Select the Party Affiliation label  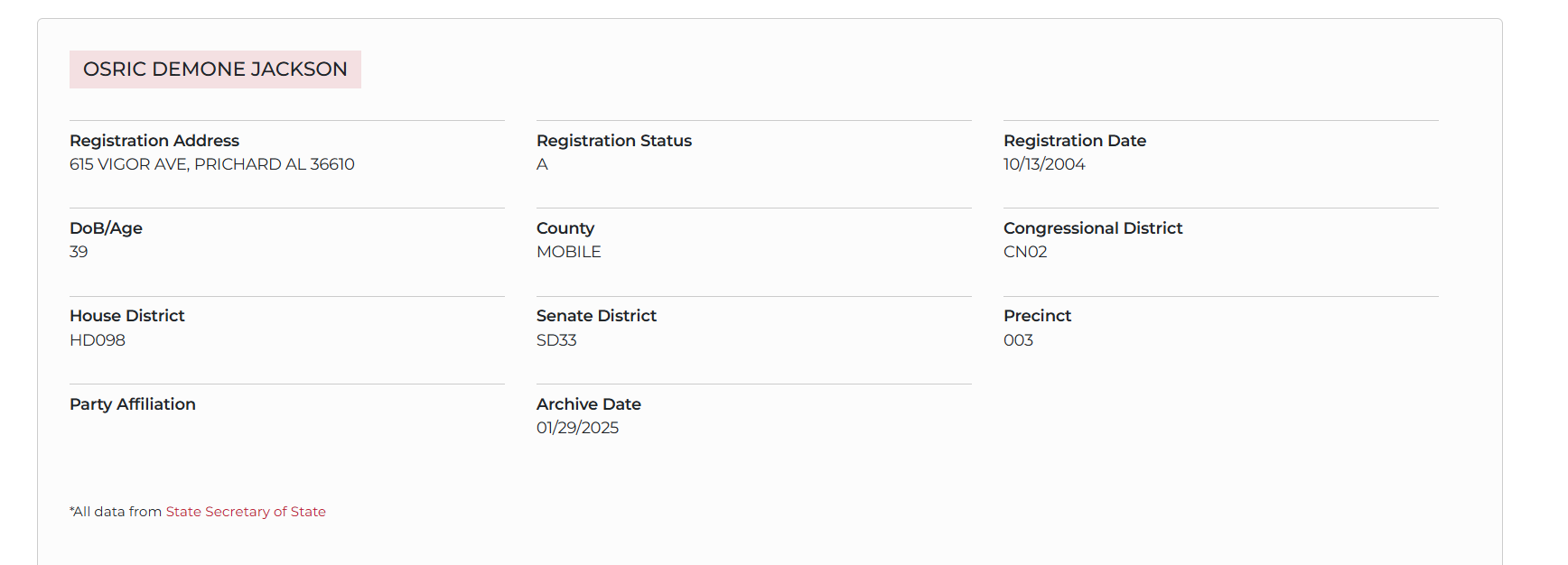pos(132,404)
